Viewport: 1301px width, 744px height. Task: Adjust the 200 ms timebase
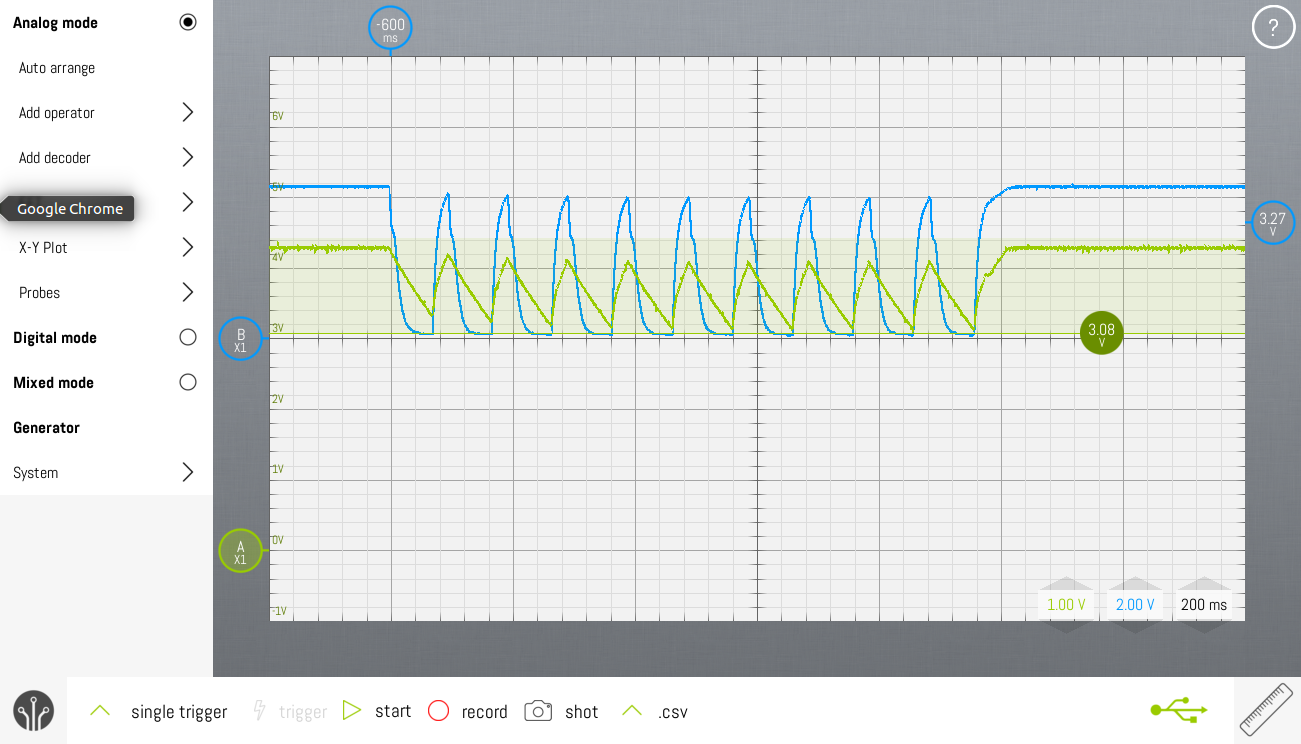point(1204,605)
